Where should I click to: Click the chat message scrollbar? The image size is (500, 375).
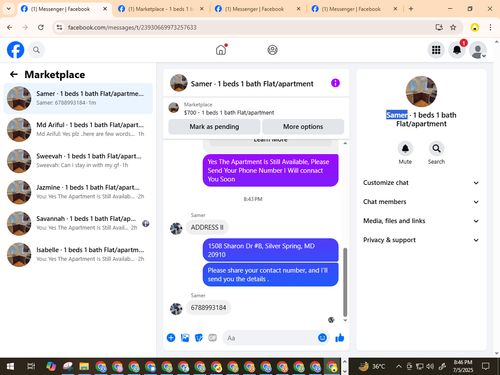tap(345, 282)
